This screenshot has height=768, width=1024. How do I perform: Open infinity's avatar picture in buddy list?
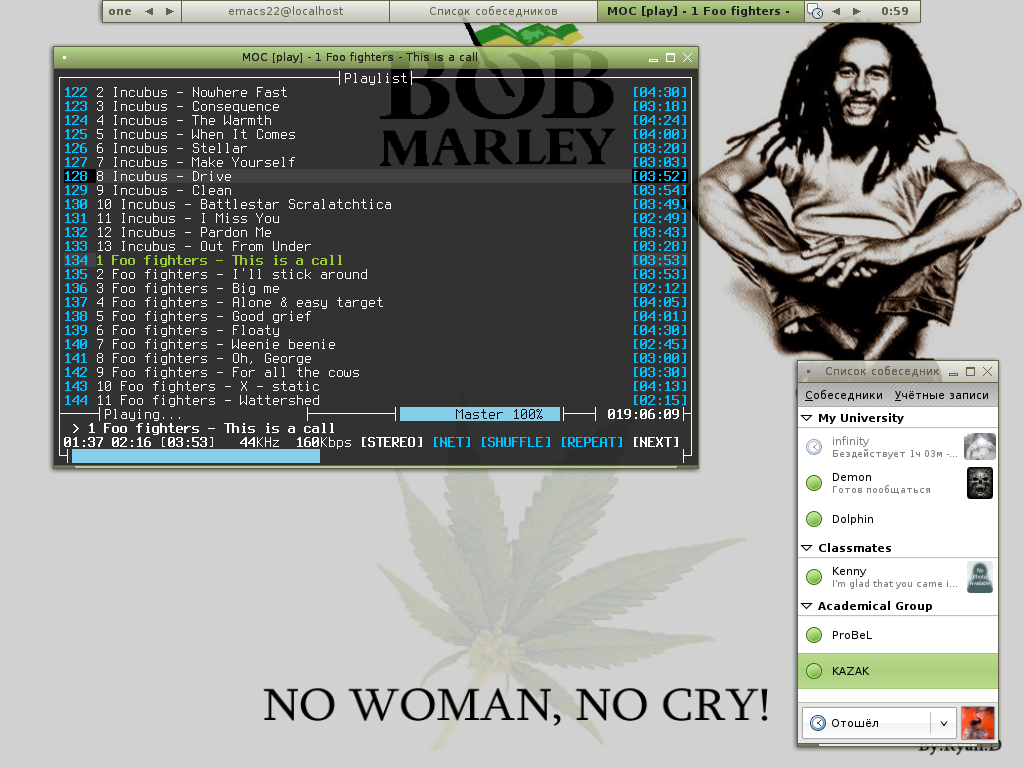(980, 447)
